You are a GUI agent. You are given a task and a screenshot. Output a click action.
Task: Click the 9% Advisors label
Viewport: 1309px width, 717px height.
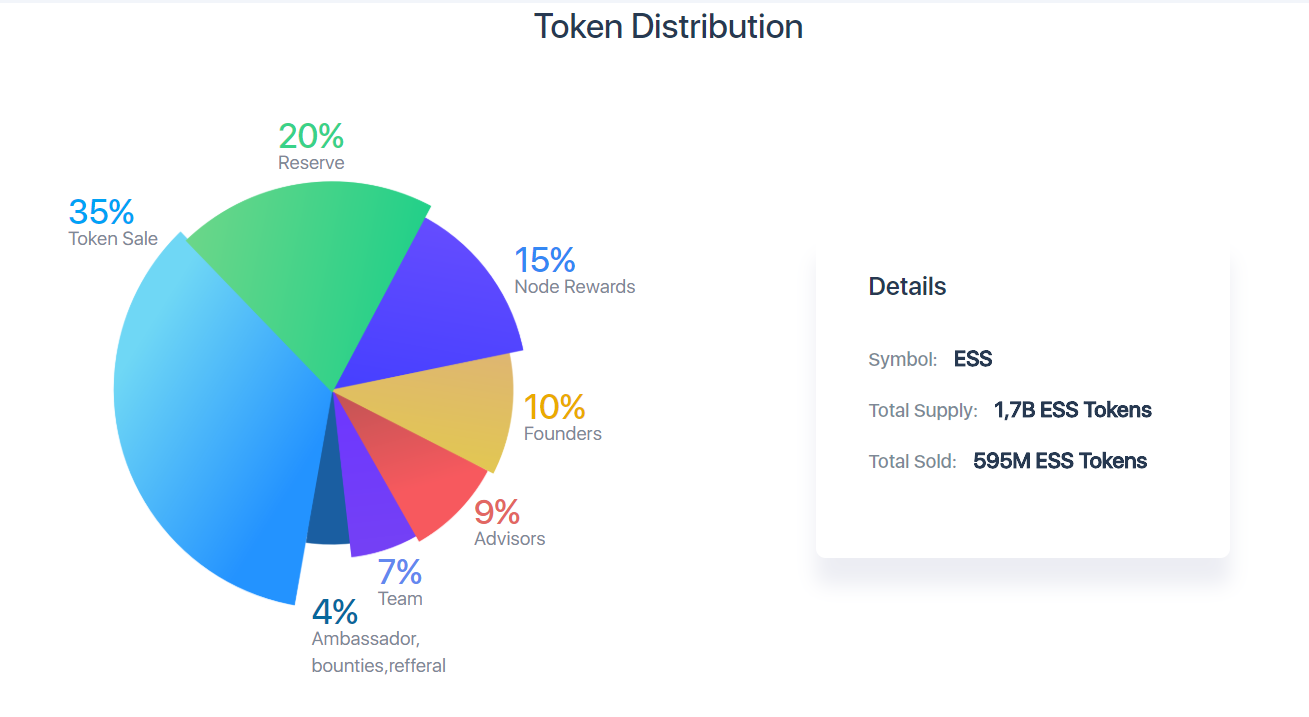pyautogui.click(x=497, y=513)
